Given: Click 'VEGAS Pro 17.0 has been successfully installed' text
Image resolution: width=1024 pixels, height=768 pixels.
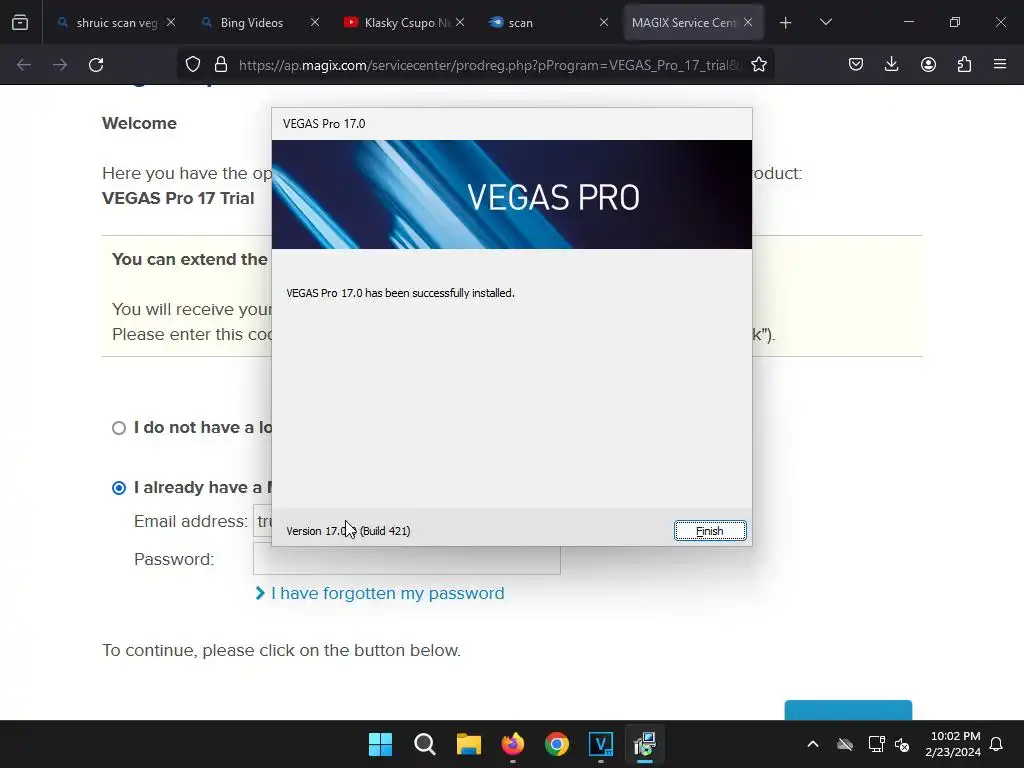Looking at the screenshot, I should (400, 293).
